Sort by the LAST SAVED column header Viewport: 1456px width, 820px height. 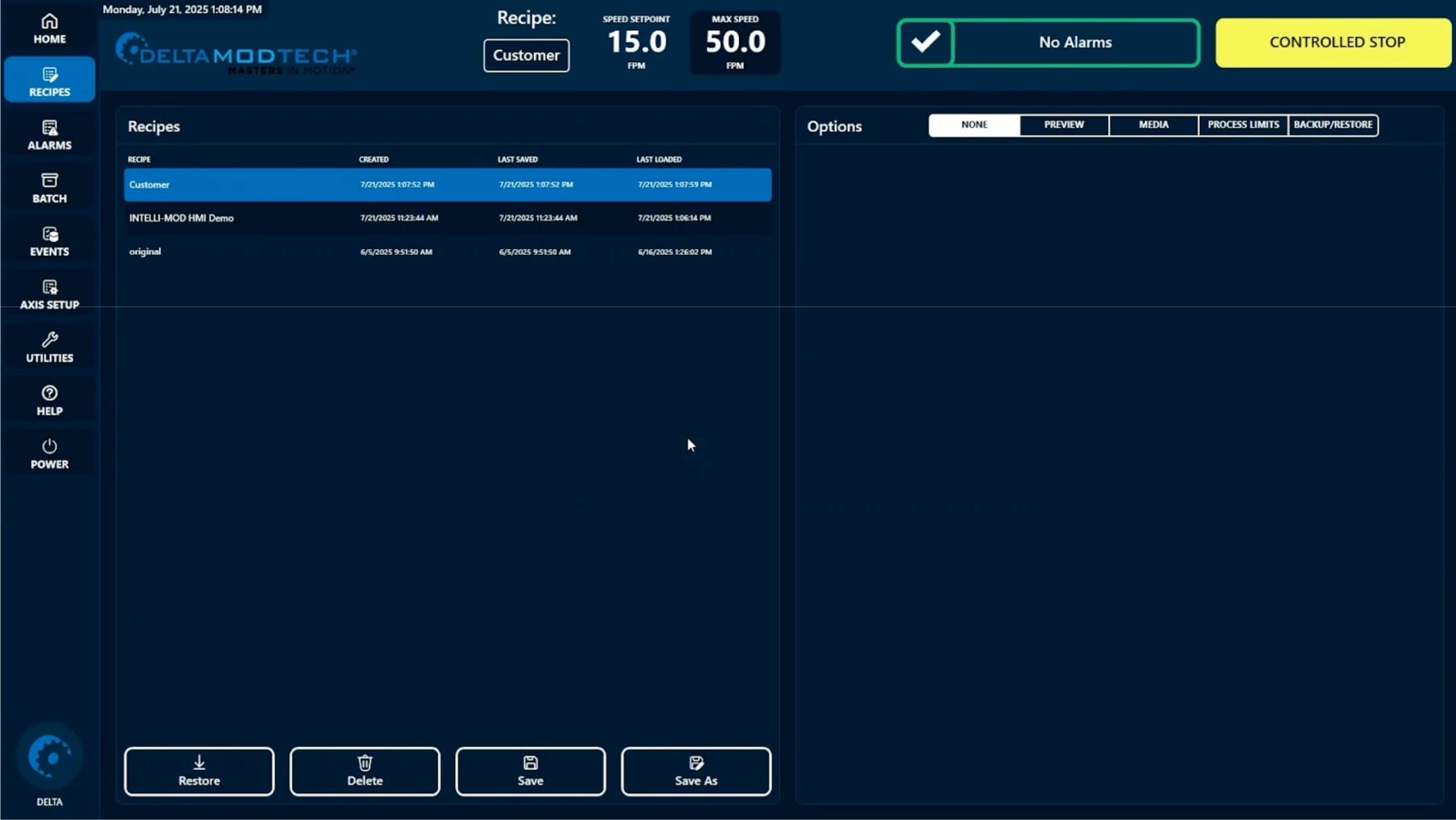tap(518, 159)
